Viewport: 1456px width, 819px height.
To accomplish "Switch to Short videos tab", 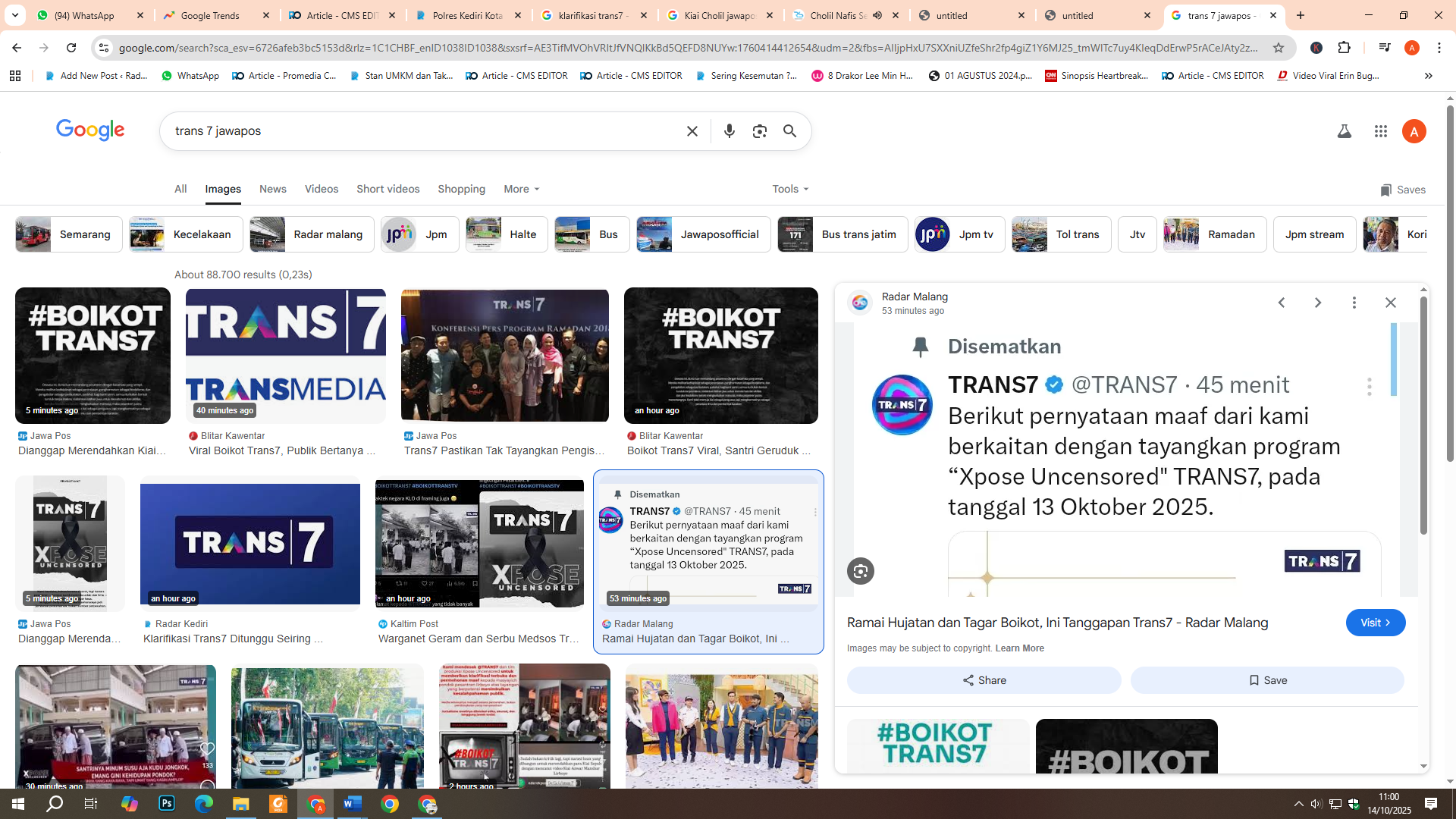I will pyautogui.click(x=388, y=189).
